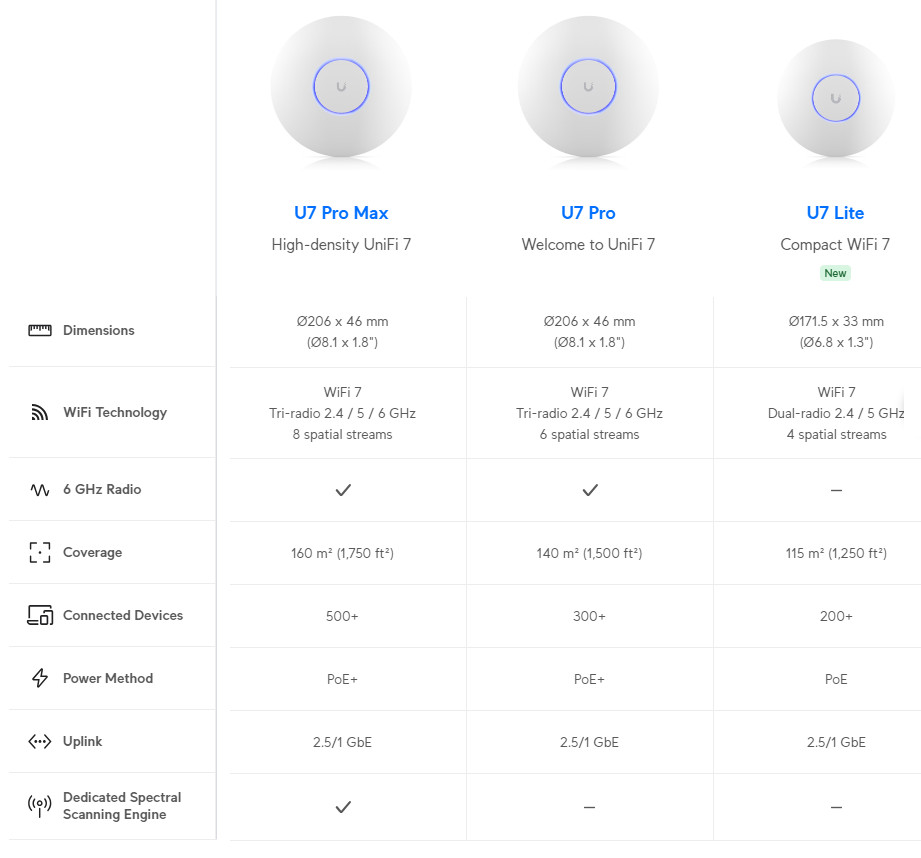Screen dimensions: 921x858
Task: Click the WiFi Technology row label
Action: pyautogui.click(x=115, y=413)
